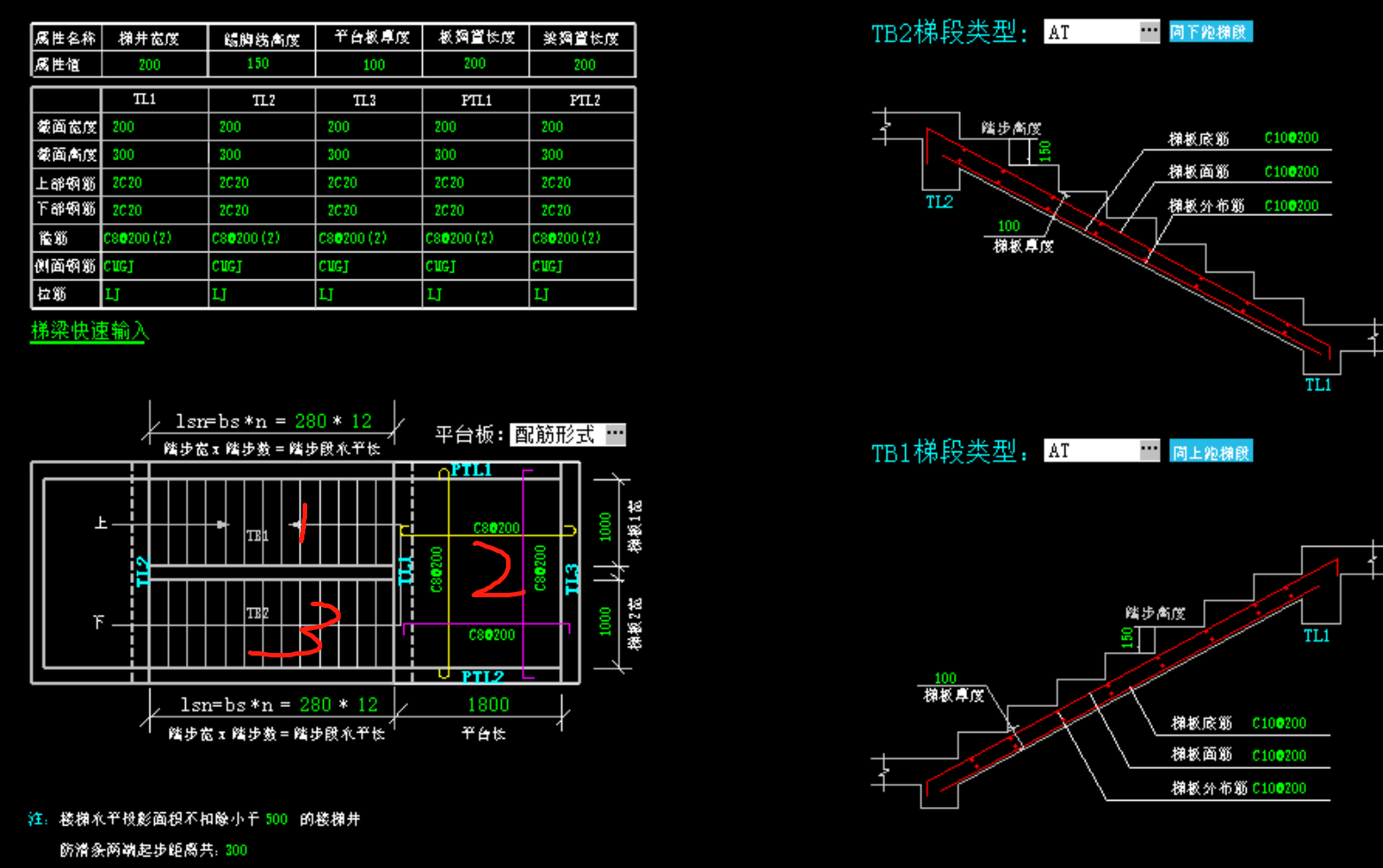Screen dimensions: 1383x868
Task: Edit 平台长 value 1800
Action: [x=488, y=704]
